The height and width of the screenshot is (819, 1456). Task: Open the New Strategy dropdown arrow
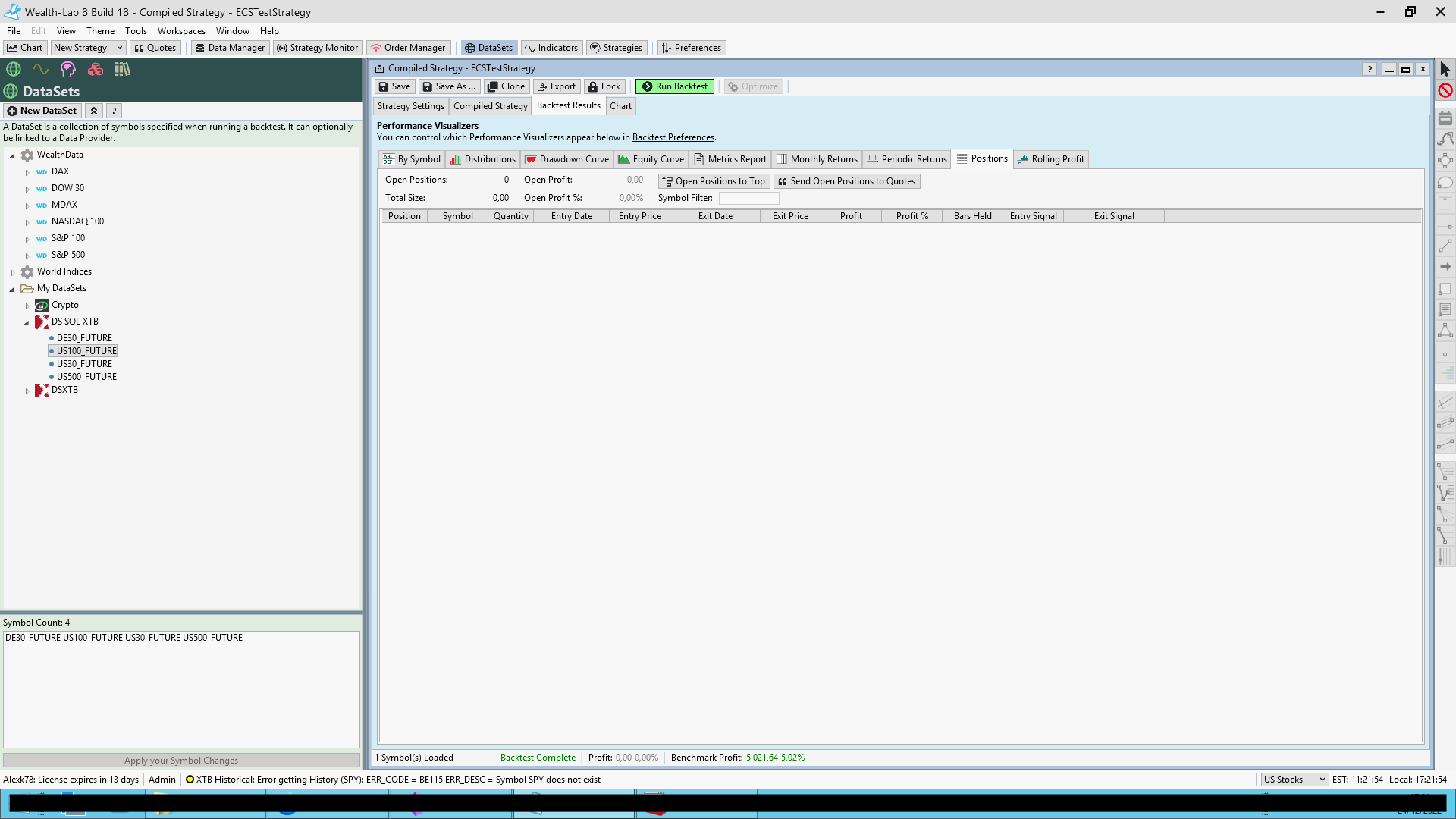coord(119,48)
